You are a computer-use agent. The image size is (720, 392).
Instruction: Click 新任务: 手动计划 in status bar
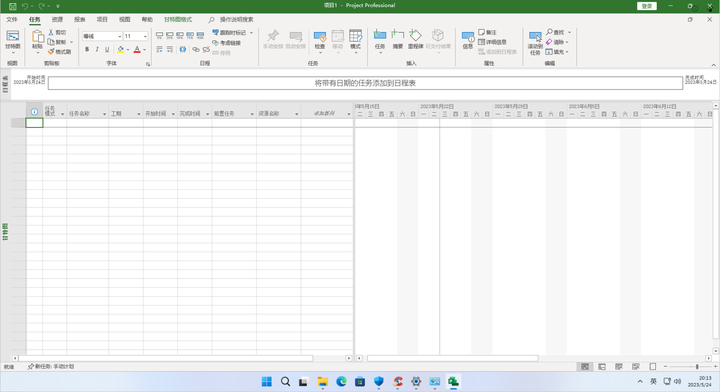51,366
